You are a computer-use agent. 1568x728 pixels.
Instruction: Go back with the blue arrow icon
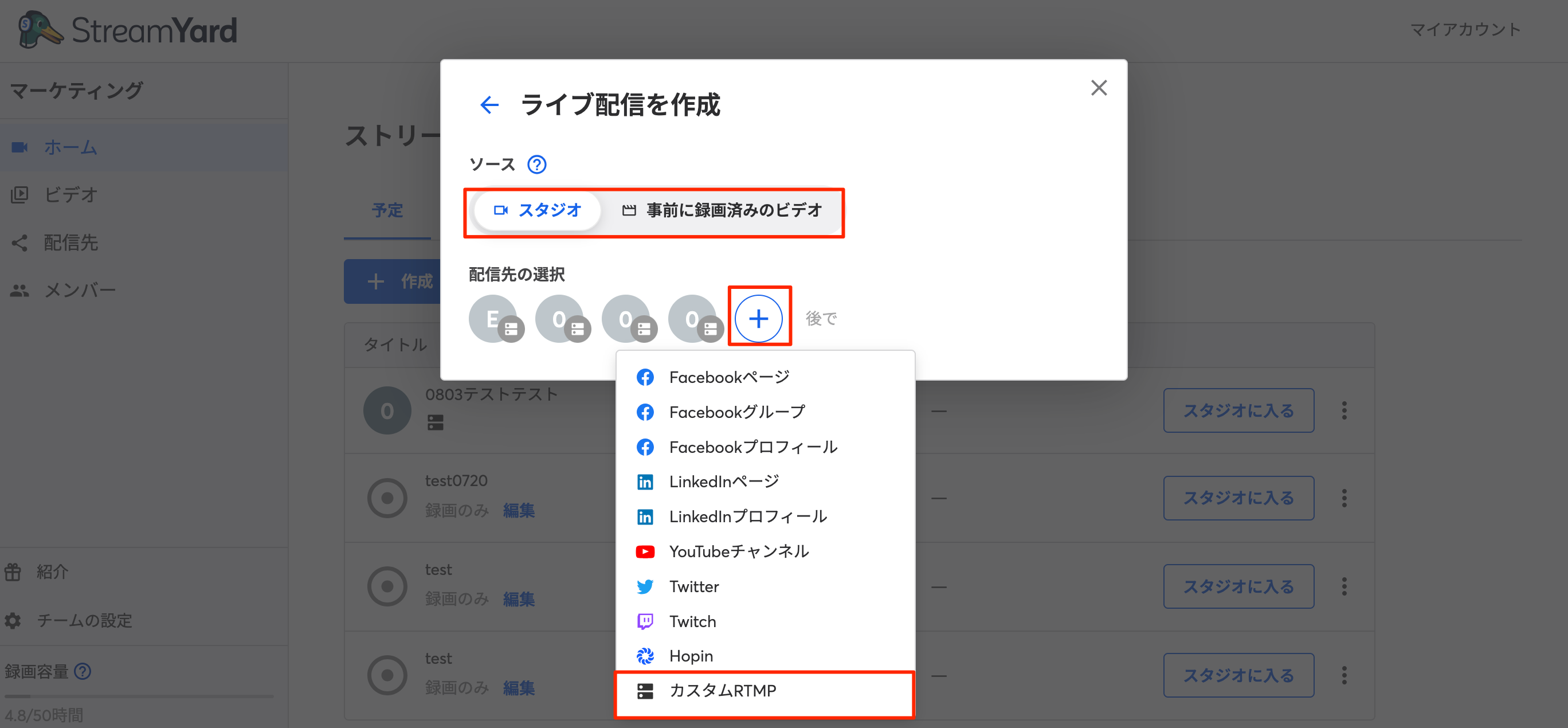pos(489,105)
